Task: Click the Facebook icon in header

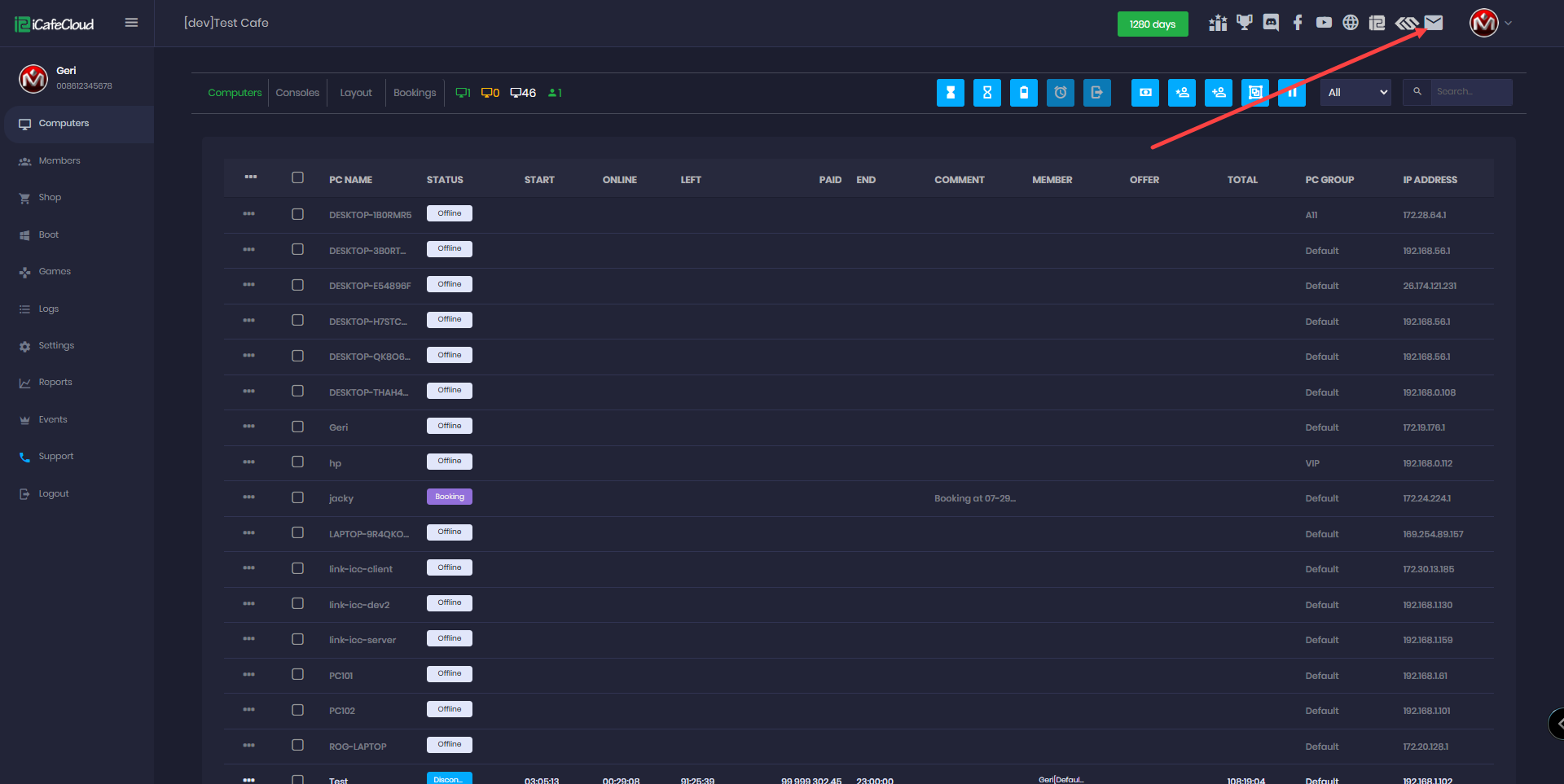Action: [1298, 23]
